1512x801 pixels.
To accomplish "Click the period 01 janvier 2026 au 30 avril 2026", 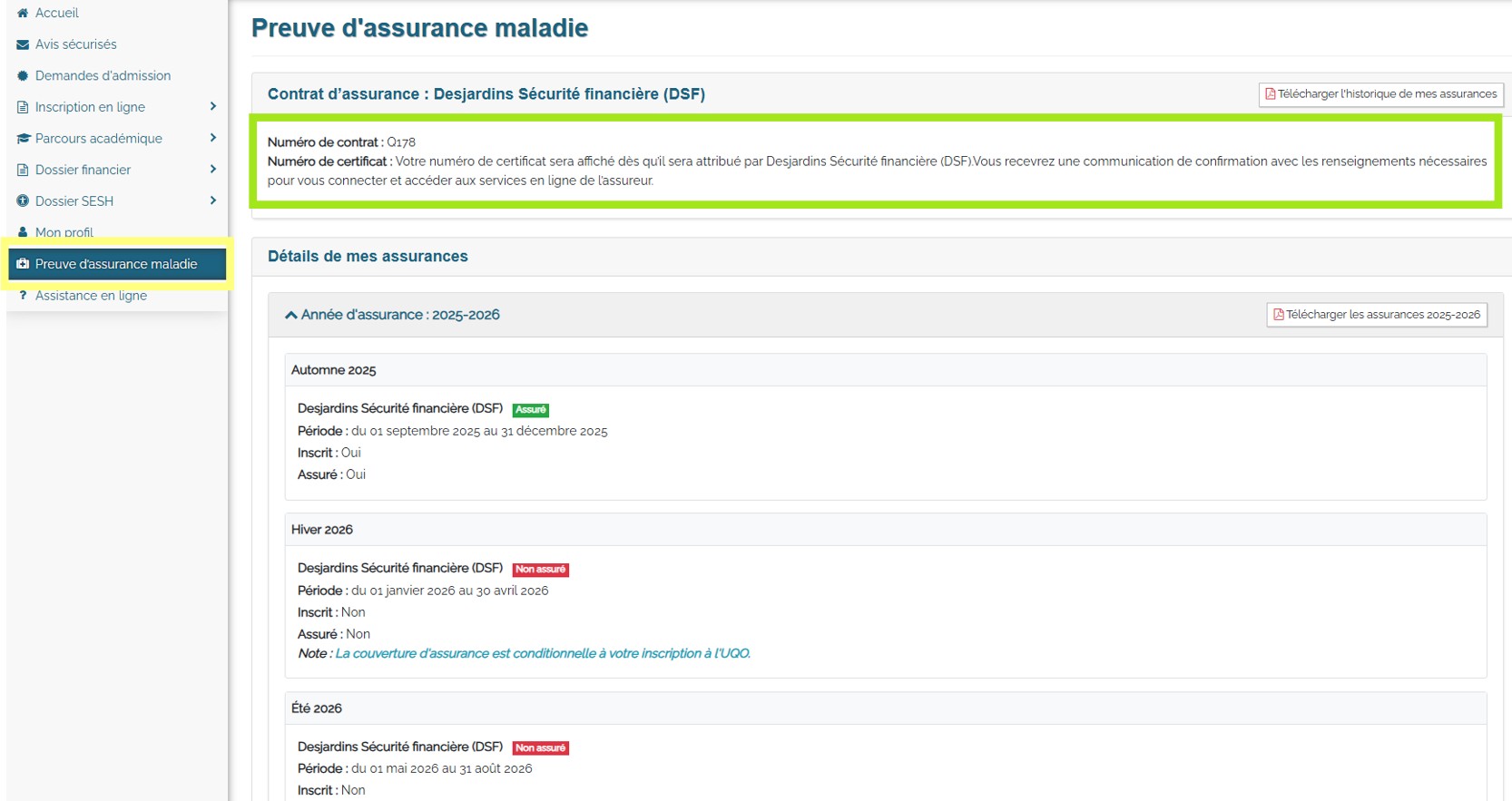I will coord(450,591).
